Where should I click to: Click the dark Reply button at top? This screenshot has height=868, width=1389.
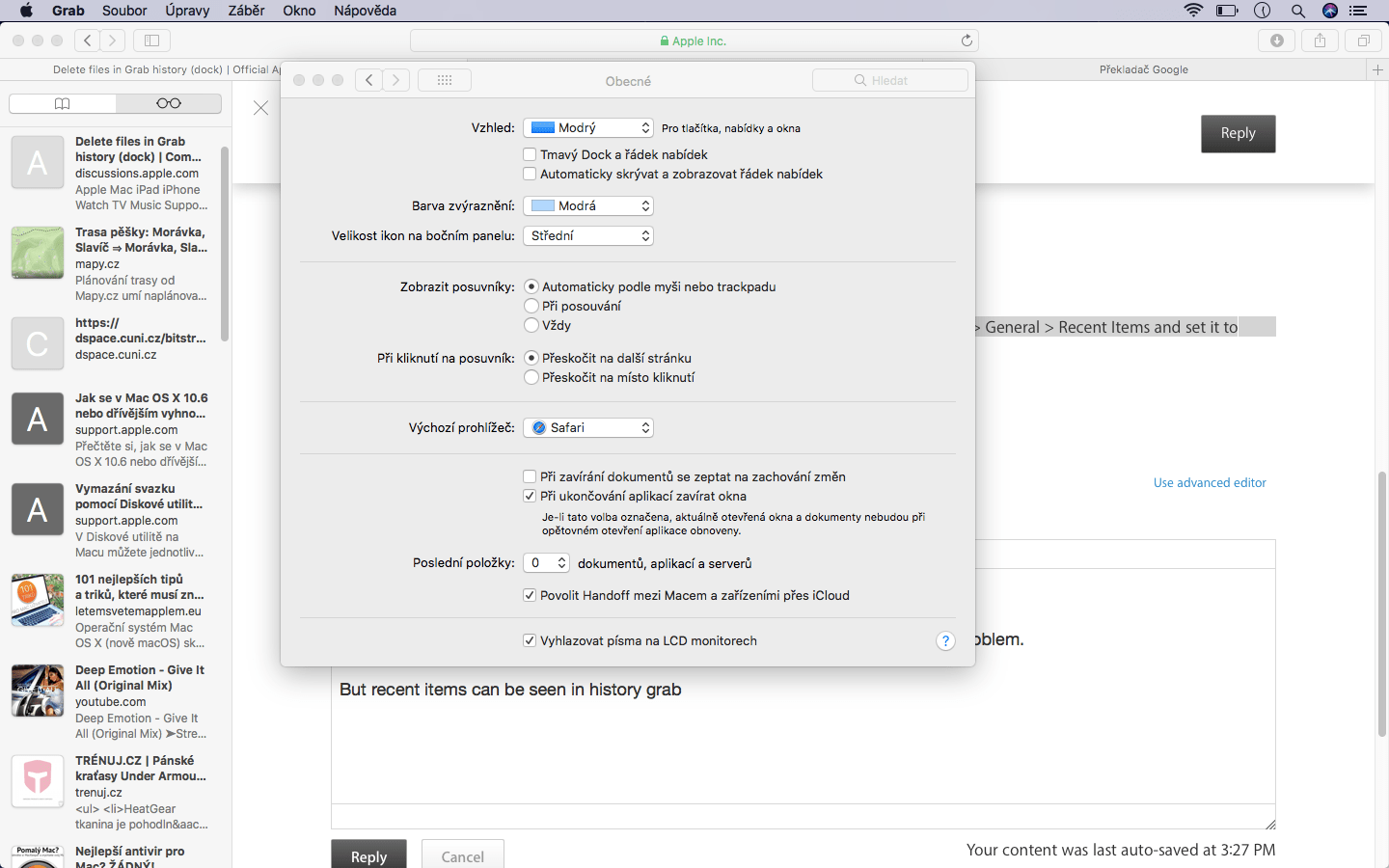[1239, 134]
